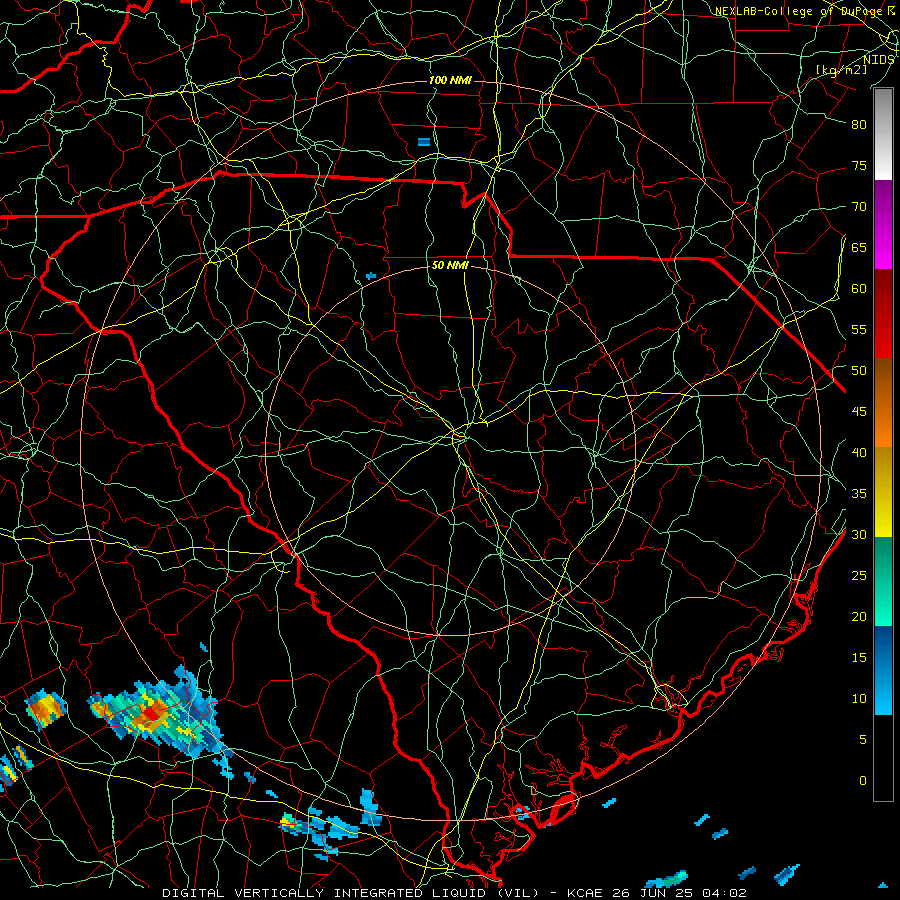Click the 55 value on color scale
Image resolution: width=900 pixels, height=900 pixels.
point(859,329)
